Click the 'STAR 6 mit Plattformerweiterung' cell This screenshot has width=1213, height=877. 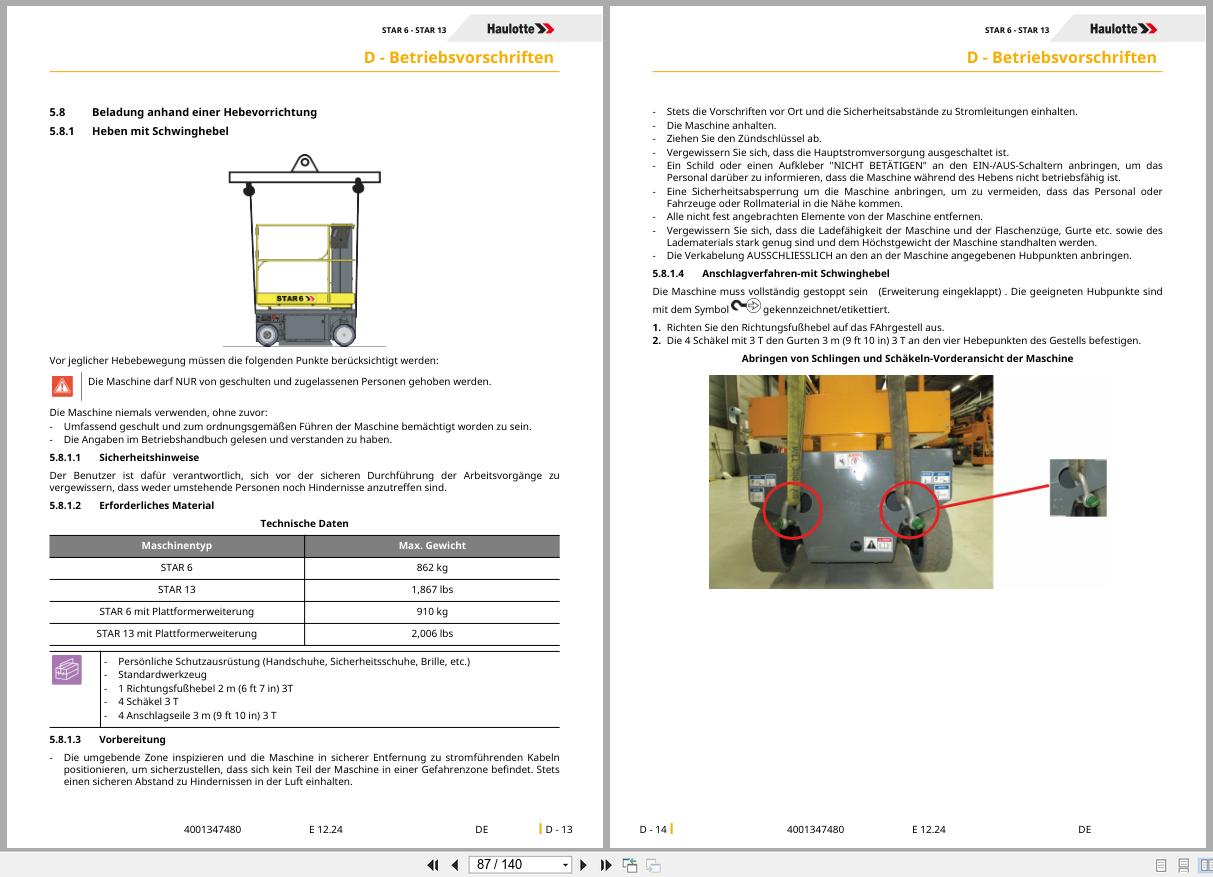coord(177,611)
